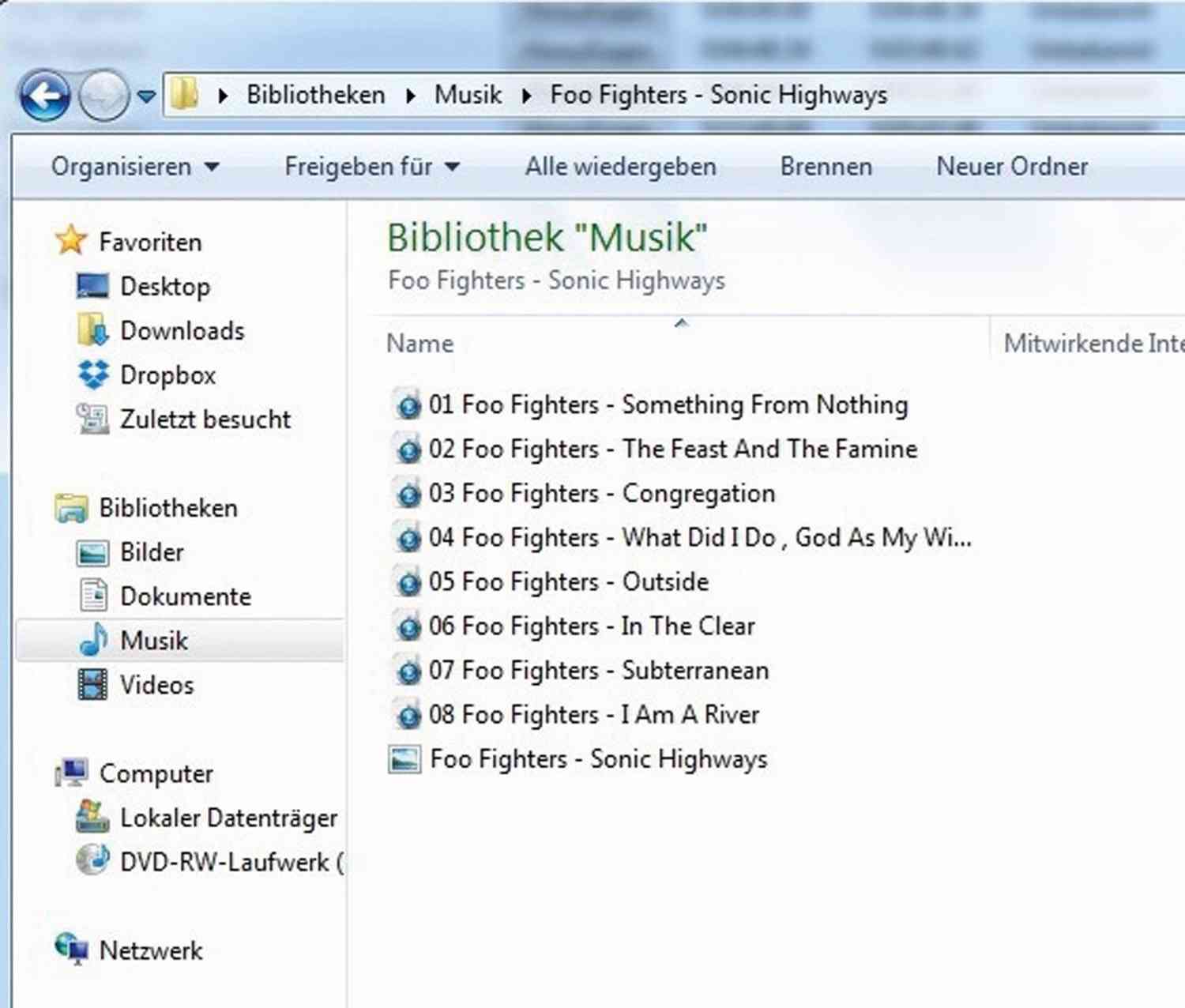
Task: Click the Musik note icon in sidebar
Action: (x=93, y=639)
